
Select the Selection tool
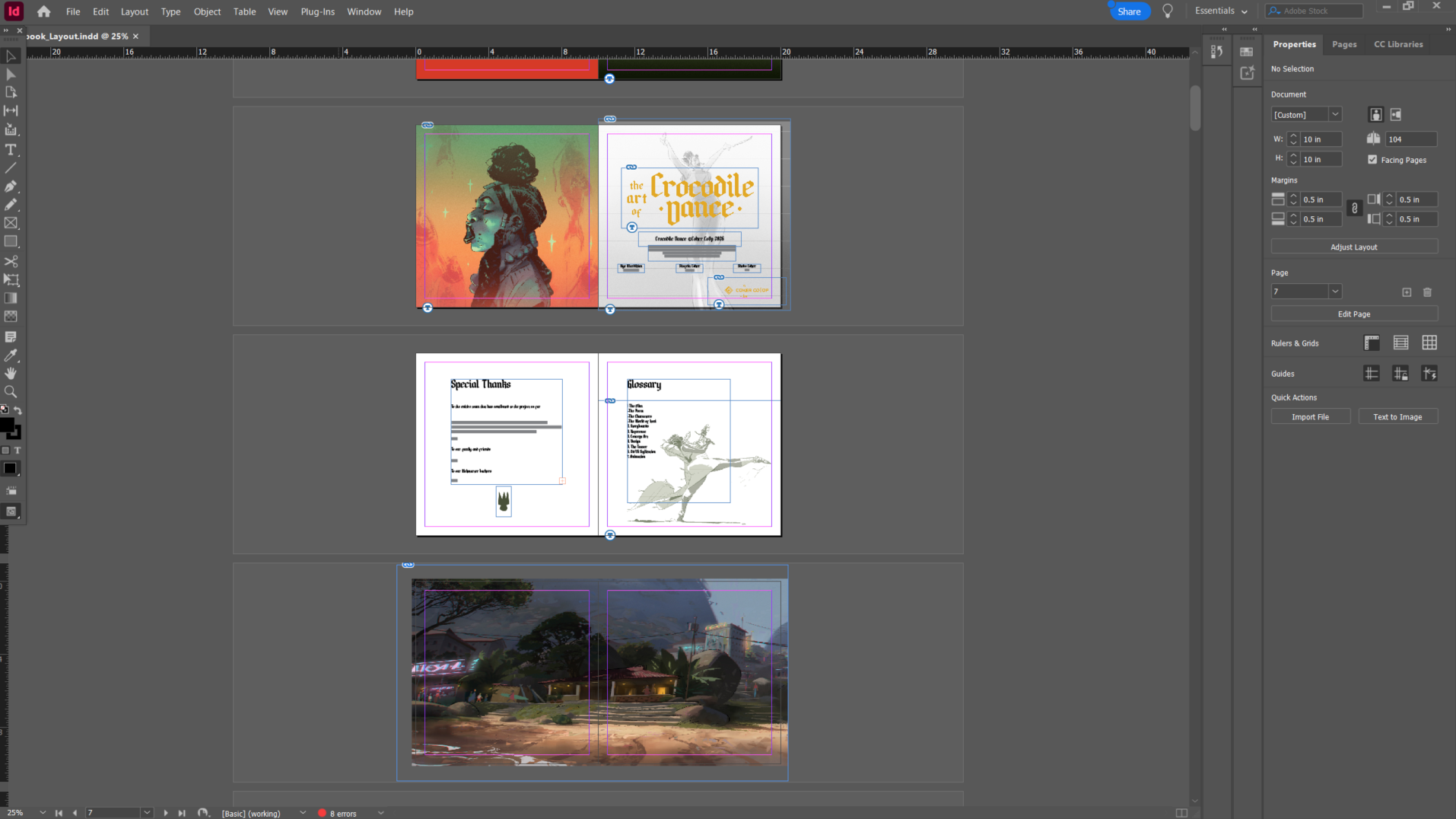pyautogui.click(x=11, y=56)
